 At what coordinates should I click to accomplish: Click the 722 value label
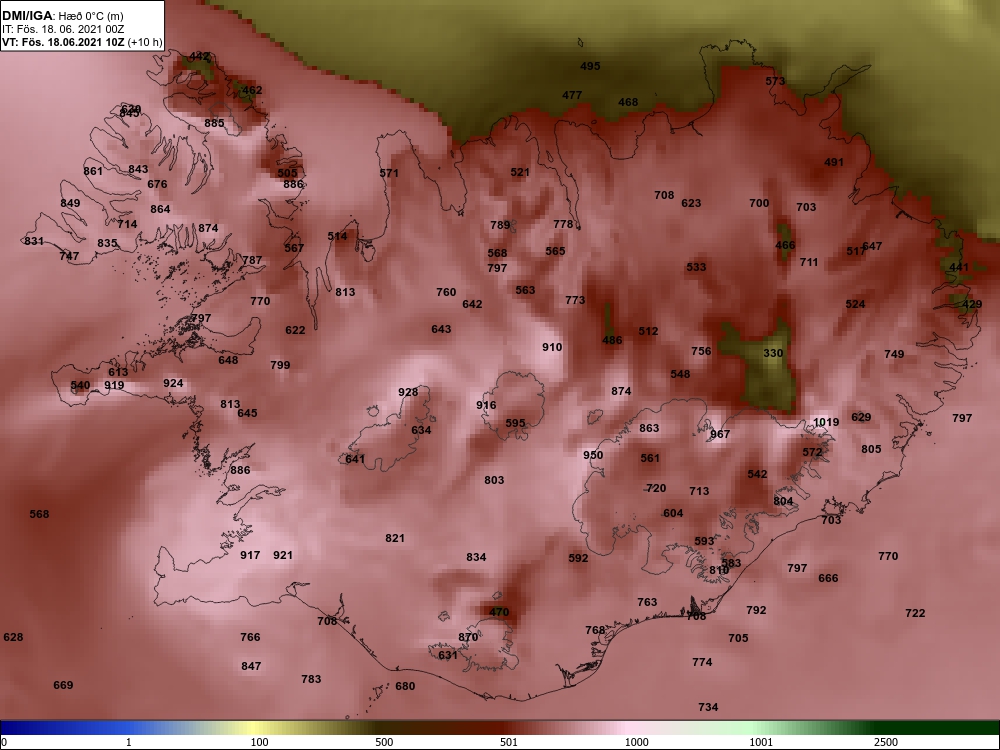click(915, 613)
